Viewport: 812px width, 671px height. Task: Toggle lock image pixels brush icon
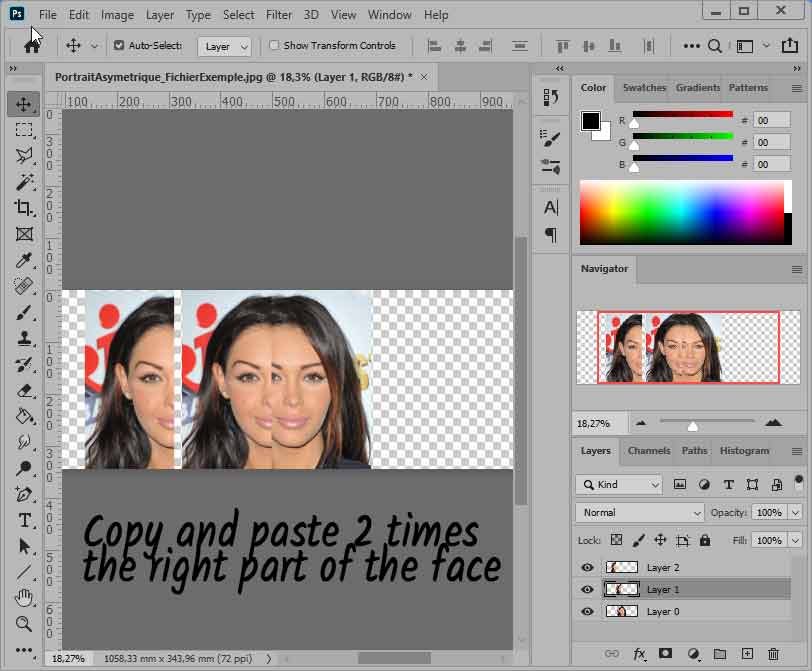pos(639,541)
